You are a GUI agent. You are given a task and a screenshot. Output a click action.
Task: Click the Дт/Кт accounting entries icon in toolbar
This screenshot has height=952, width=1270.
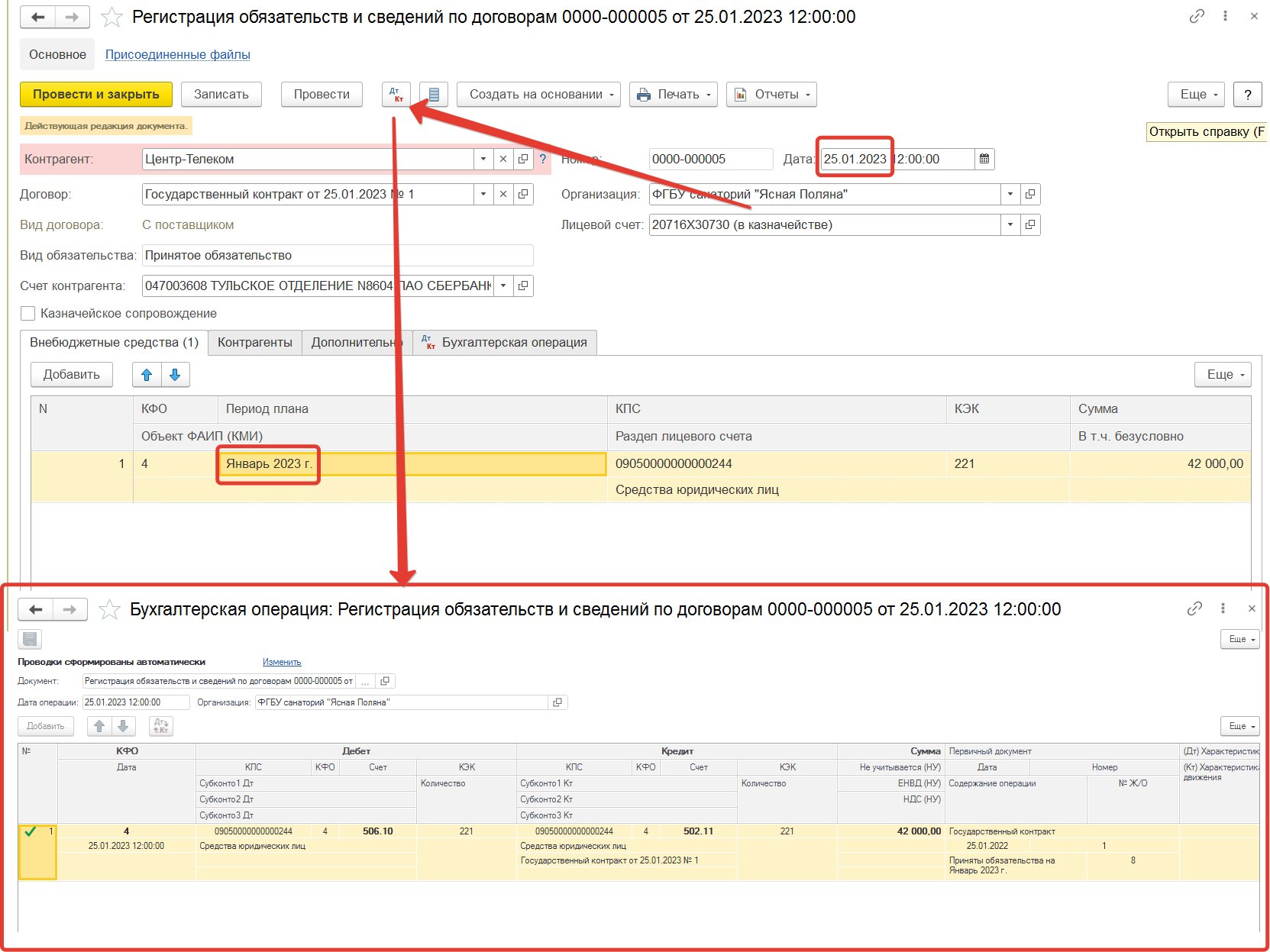[396, 95]
